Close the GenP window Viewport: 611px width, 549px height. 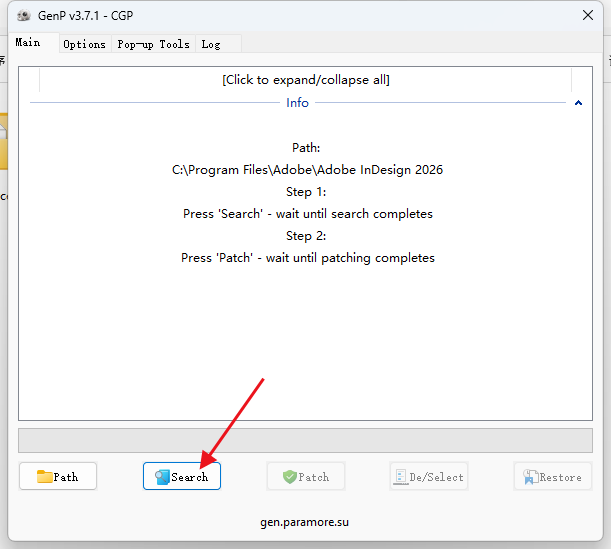coord(588,16)
